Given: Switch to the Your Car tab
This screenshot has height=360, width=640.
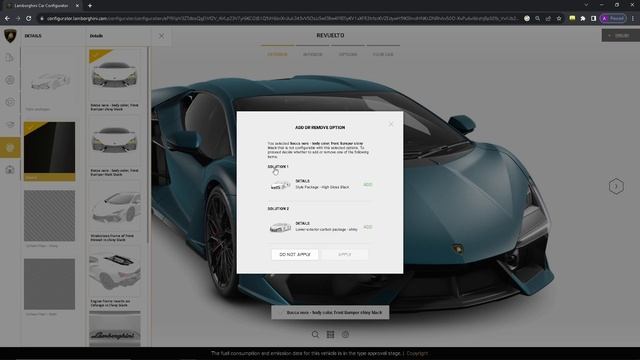Looking at the screenshot, I should click(383, 54).
